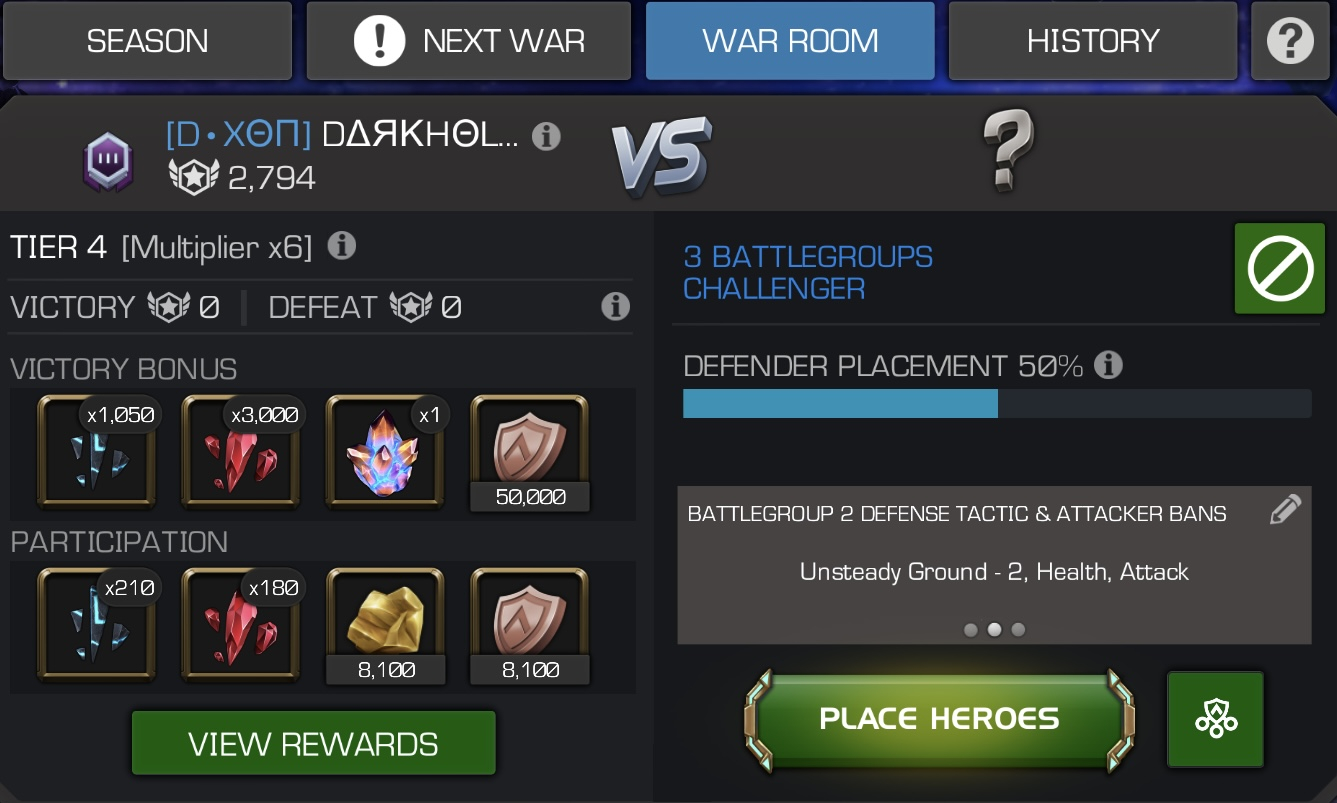Tap the victory bonus shield reward 50,000
This screenshot has width=1337, height=803.
[x=530, y=453]
